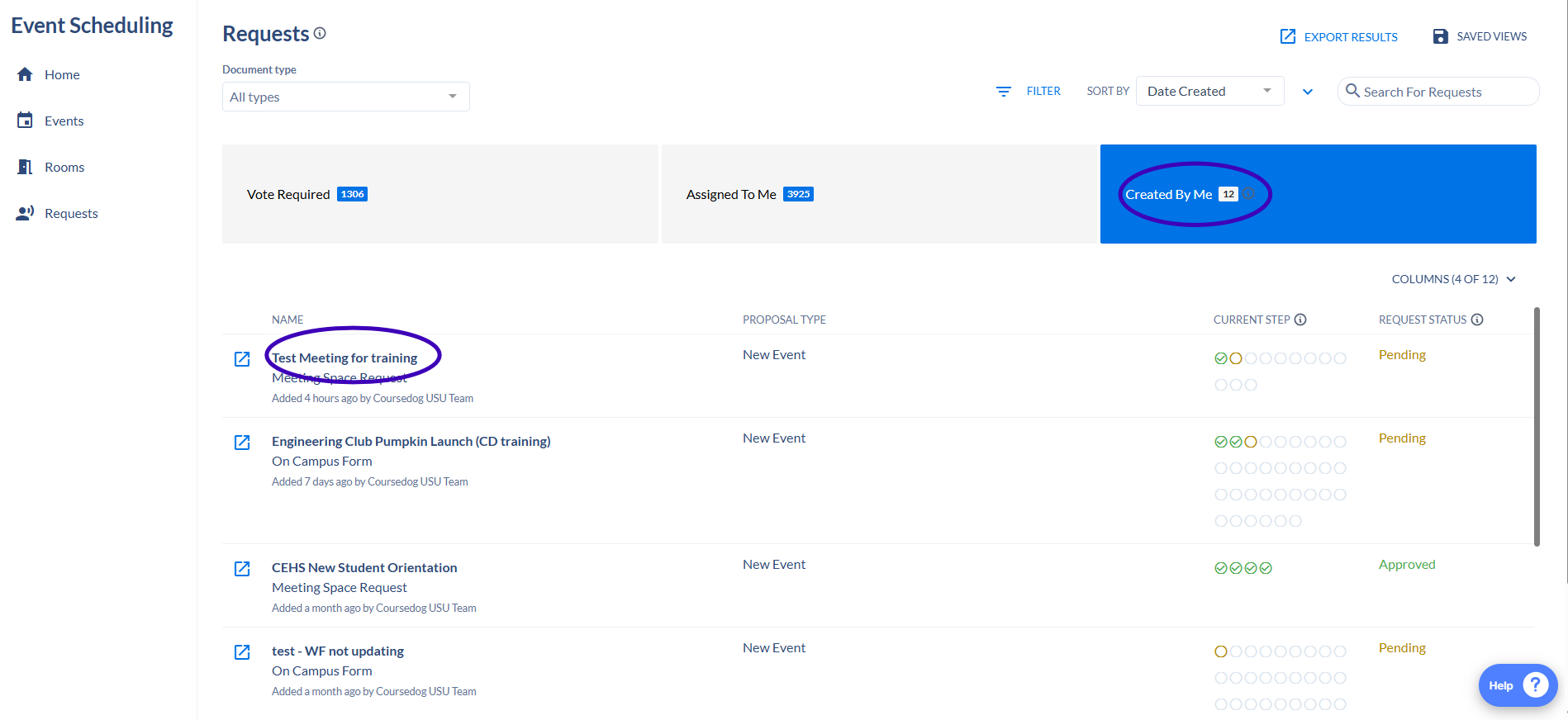The width and height of the screenshot is (1568, 720).
Task: Switch to Assigned To Me tab
Action: [879, 194]
